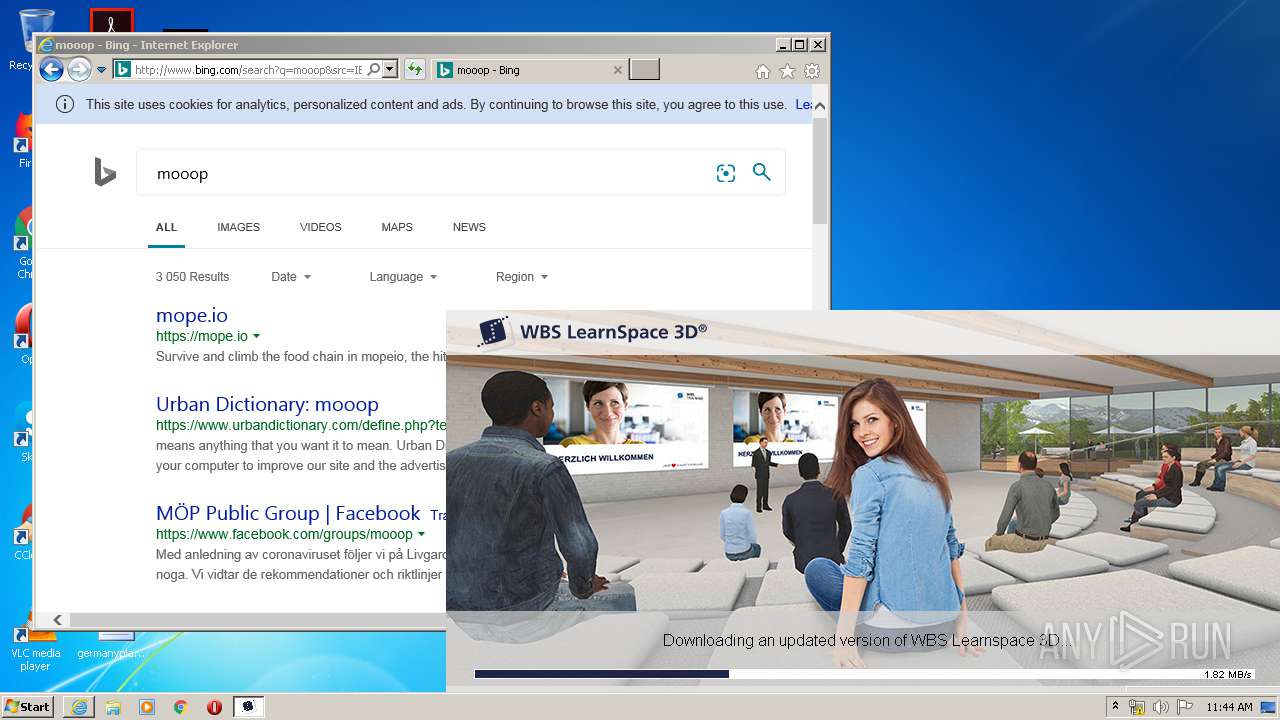Open the VLC media player desktop shortcut
The height and width of the screenshot is (720, 1280).
tap(35, 648)
